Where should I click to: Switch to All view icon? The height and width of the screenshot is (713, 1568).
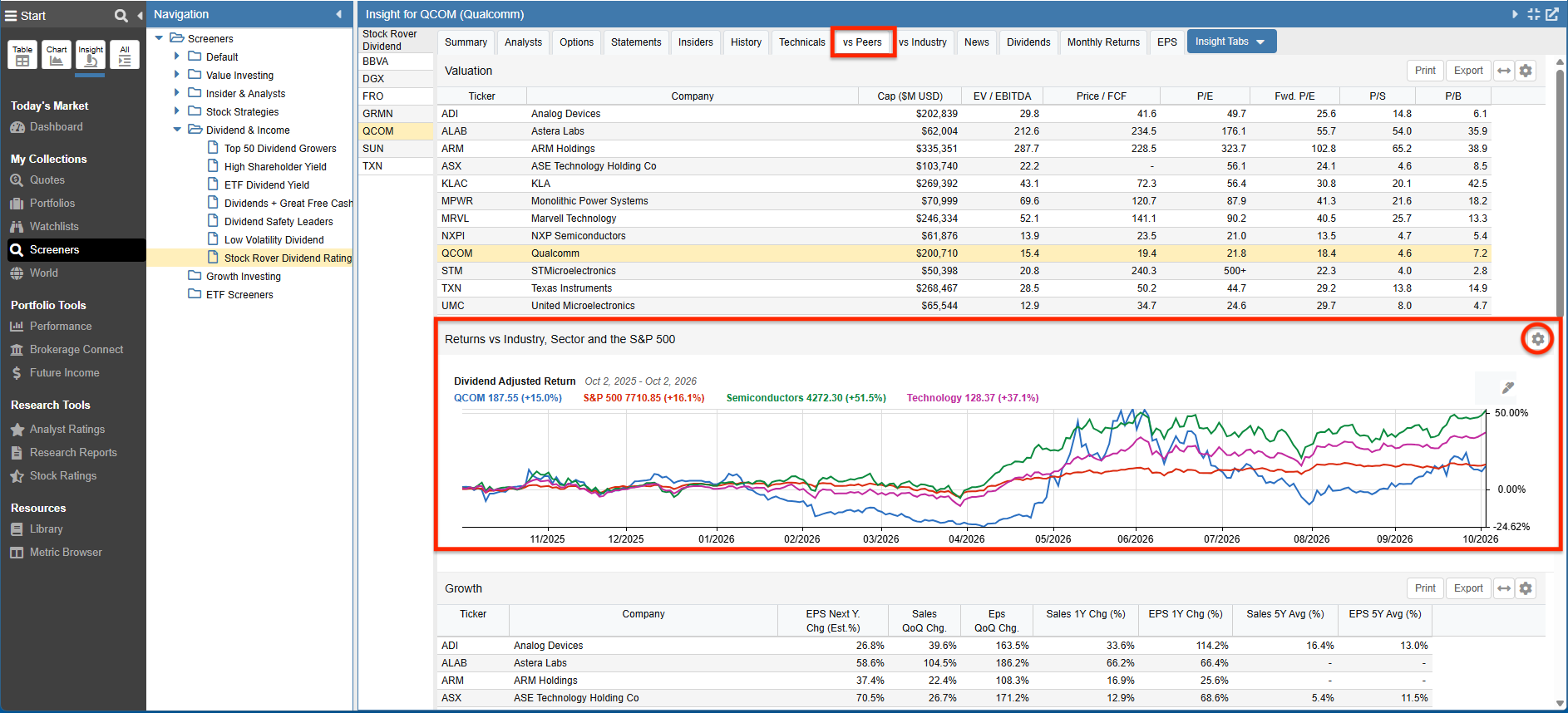tap(125, 55)
